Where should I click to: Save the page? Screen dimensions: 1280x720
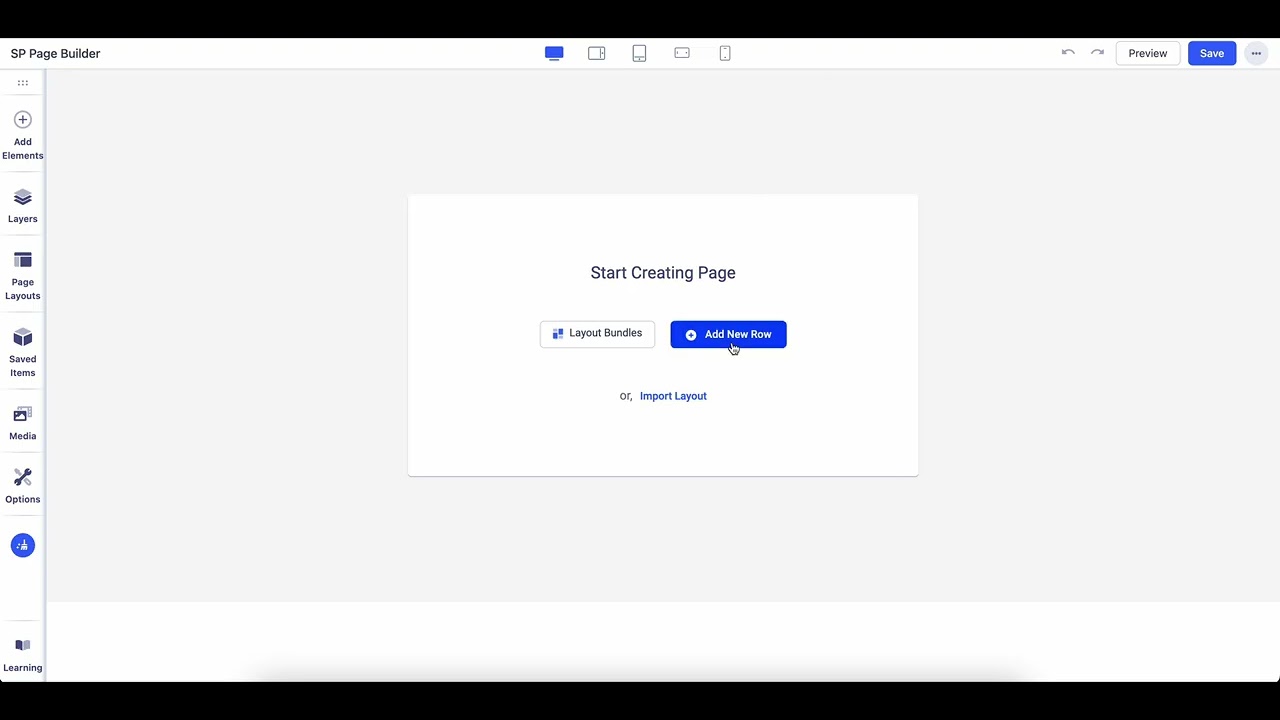(1212, 53)
